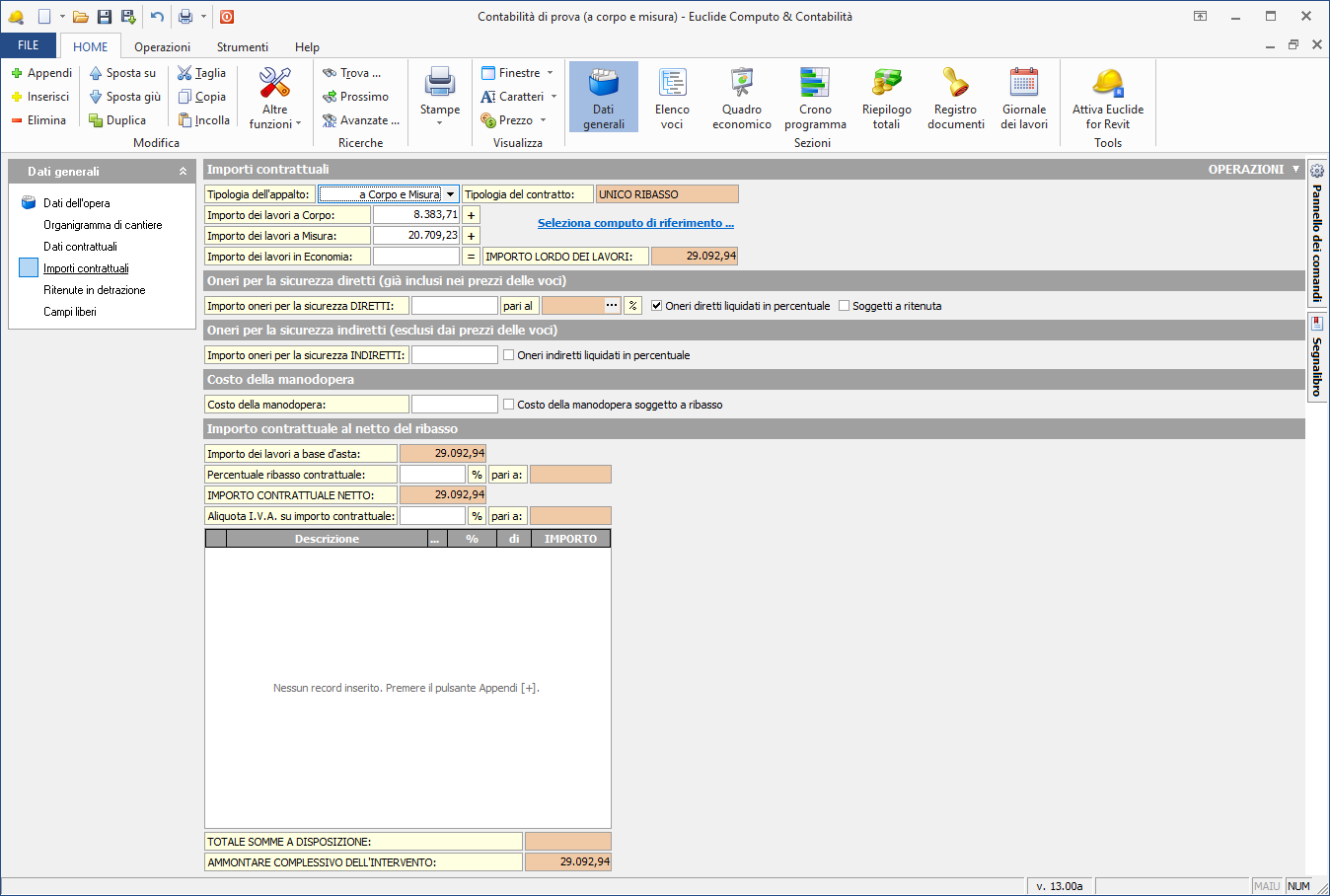Open the Crono programma section
The image size is (1330, 896).
click(815, 98)
